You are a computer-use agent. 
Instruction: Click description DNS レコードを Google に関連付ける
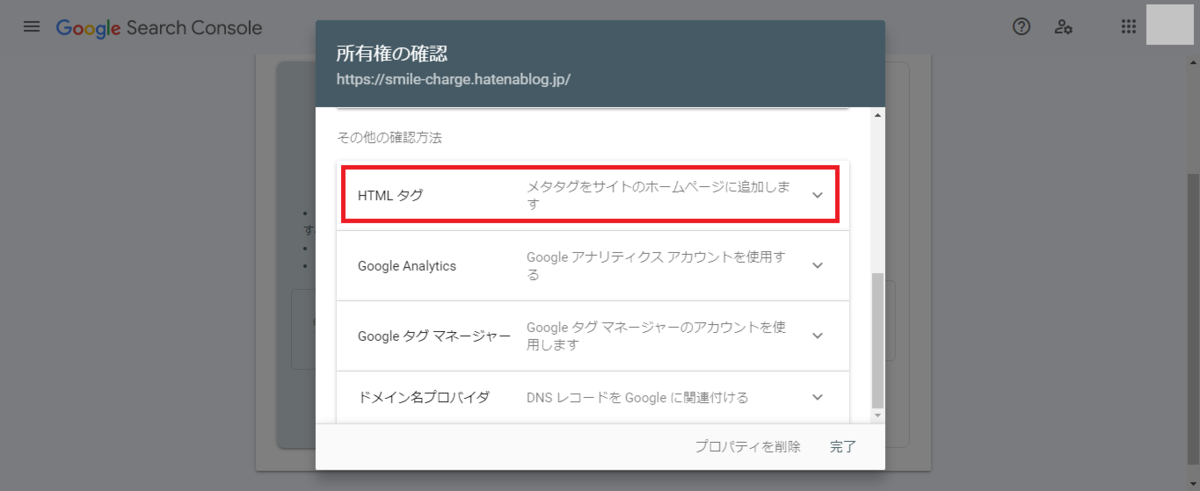[x=638, y=397]
